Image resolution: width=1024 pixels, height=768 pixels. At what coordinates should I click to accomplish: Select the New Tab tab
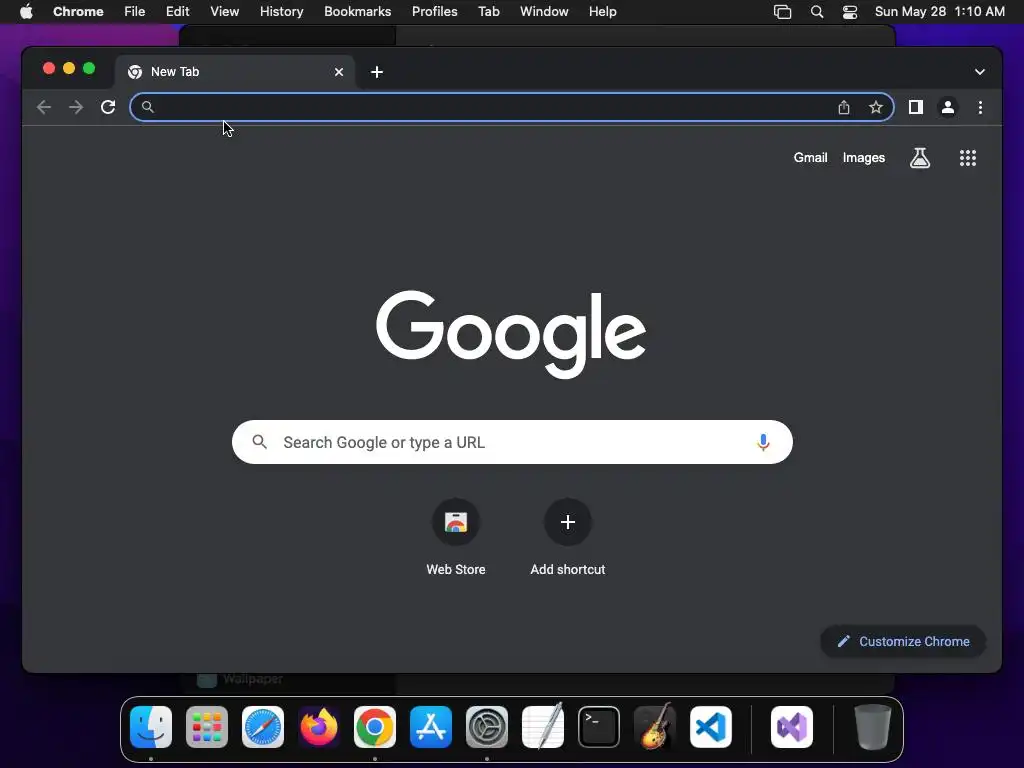click(x=235, y=72)
